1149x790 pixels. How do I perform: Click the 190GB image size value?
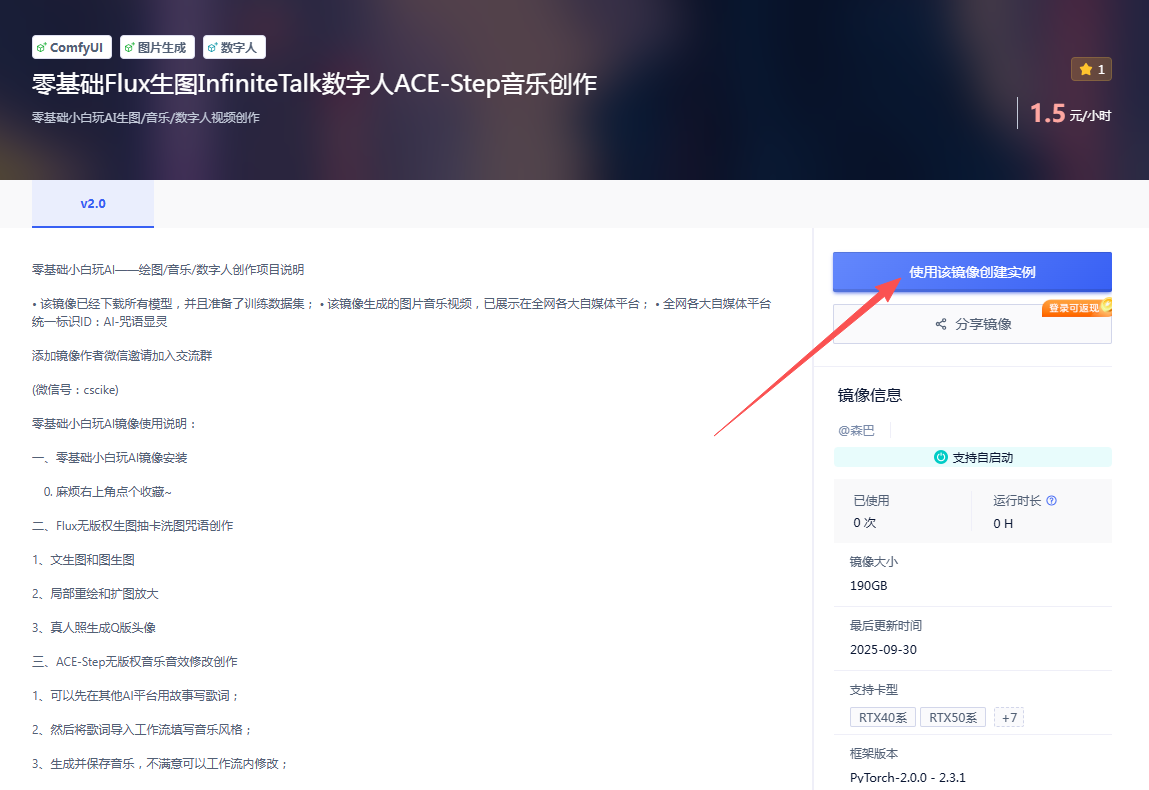(868, 586)
